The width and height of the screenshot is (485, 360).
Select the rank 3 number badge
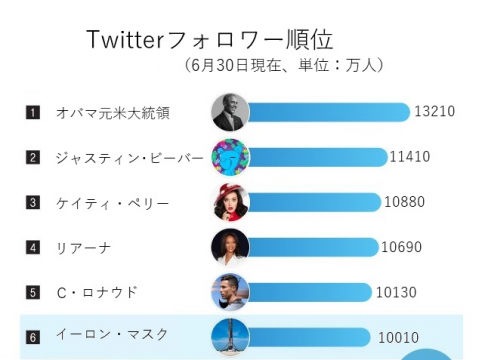(33, 202)
